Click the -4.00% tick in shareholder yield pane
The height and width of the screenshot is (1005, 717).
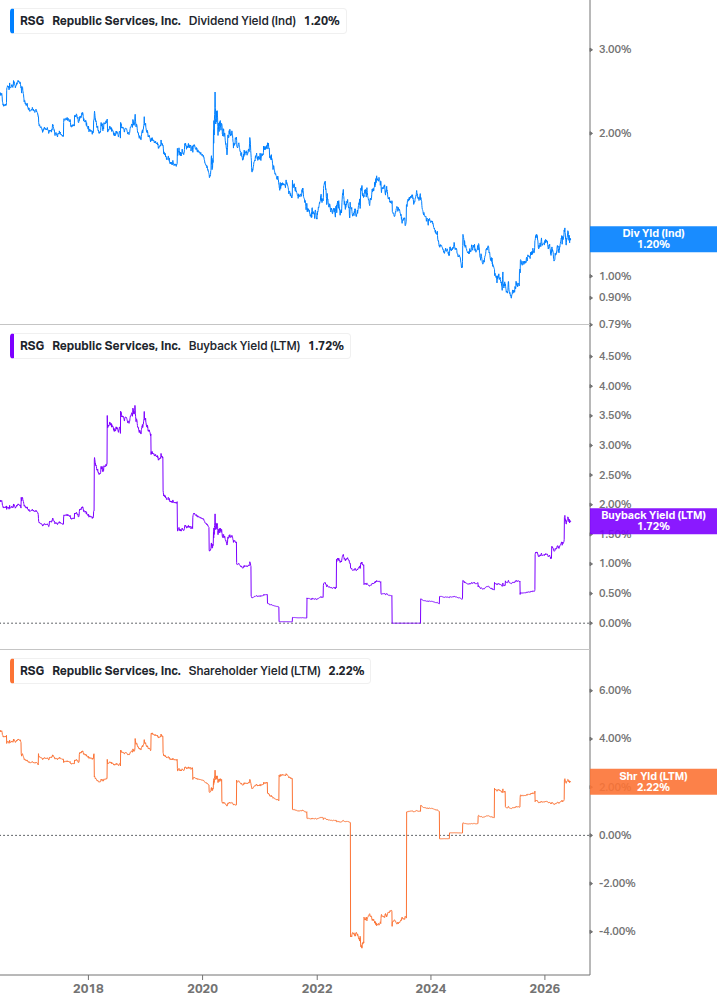point(617,931)
